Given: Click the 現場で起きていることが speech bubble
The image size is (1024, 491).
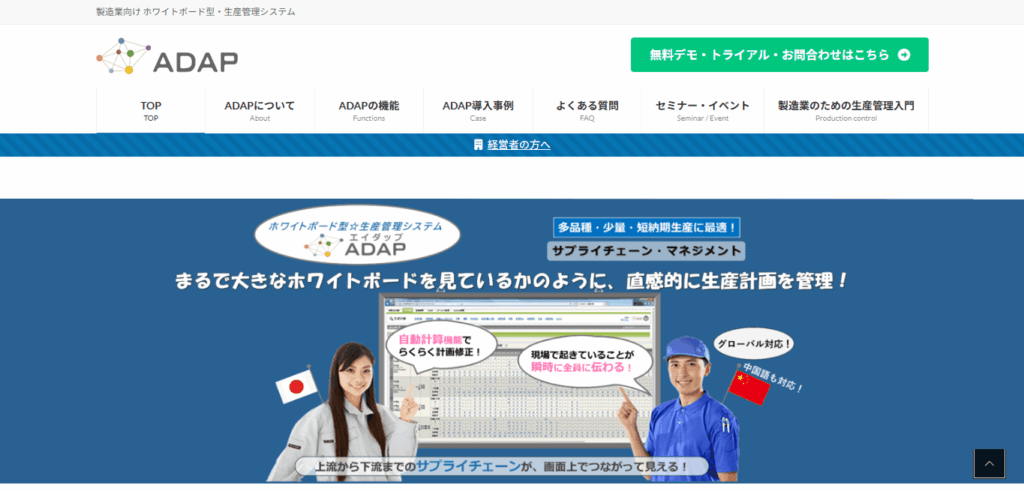Looking at the screenshot, I should pyautogui.click(x=583, y=362).
